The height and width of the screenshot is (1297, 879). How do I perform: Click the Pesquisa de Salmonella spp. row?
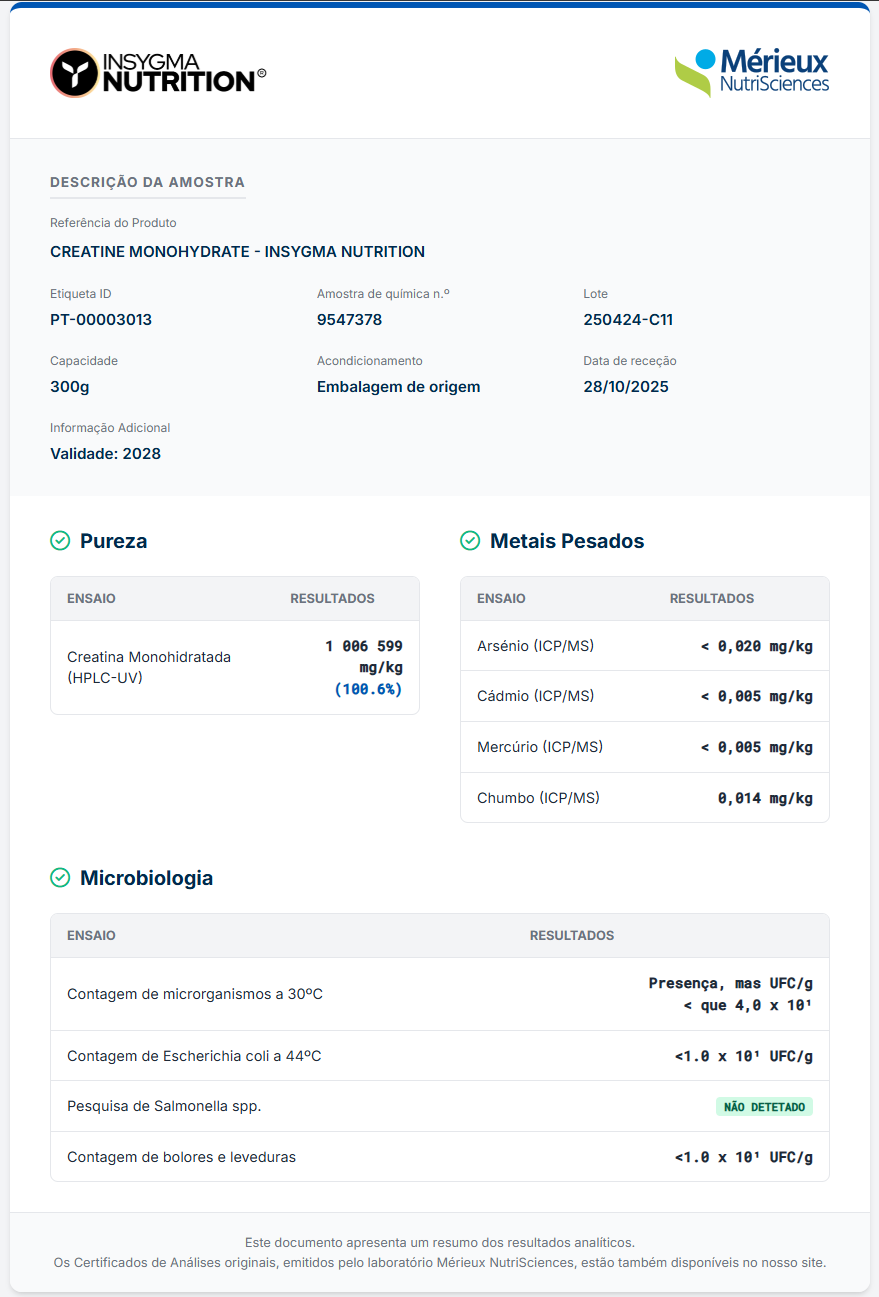click(439, 1106)
